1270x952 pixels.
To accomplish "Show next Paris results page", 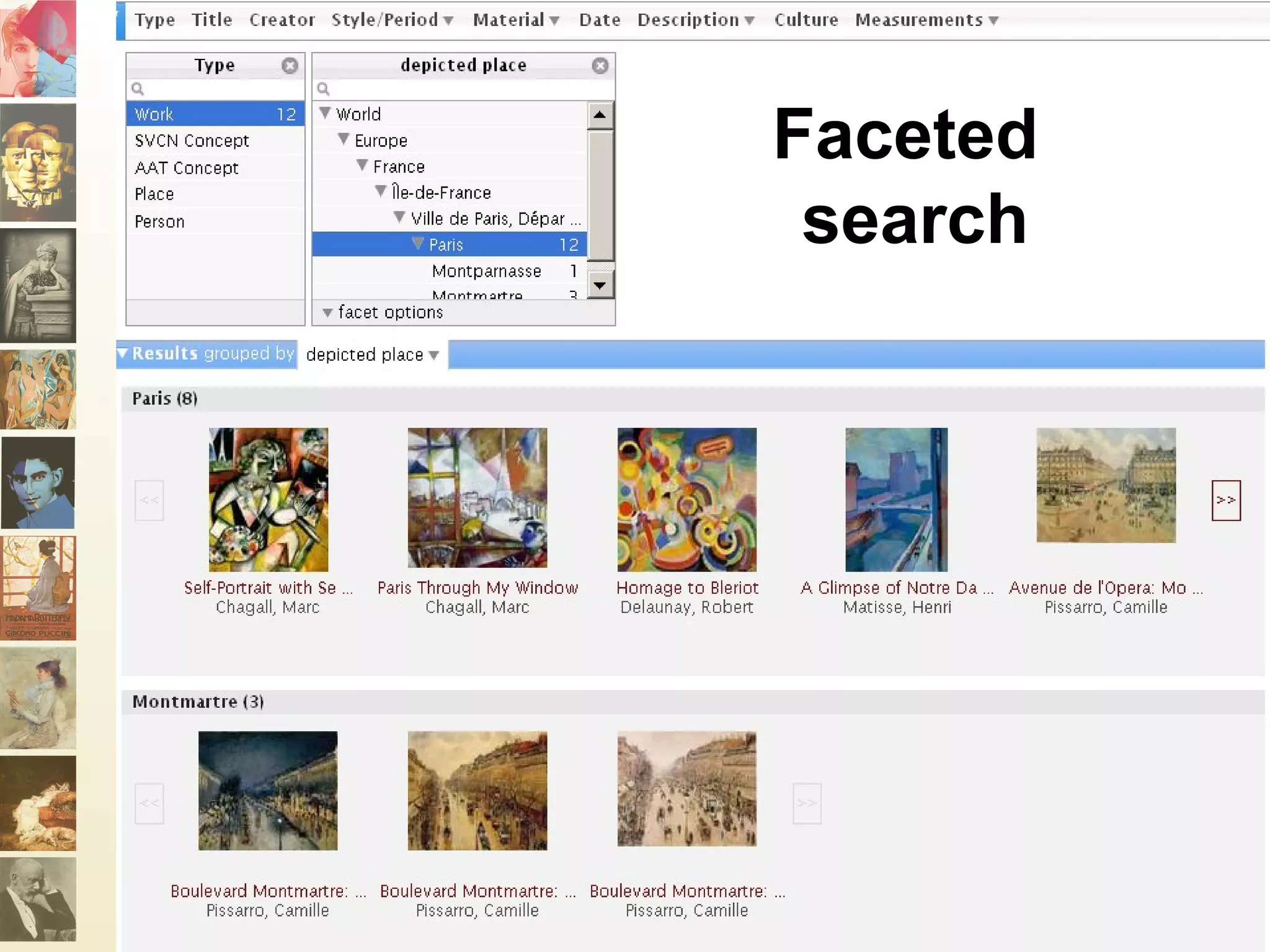I will [1226, 500].
